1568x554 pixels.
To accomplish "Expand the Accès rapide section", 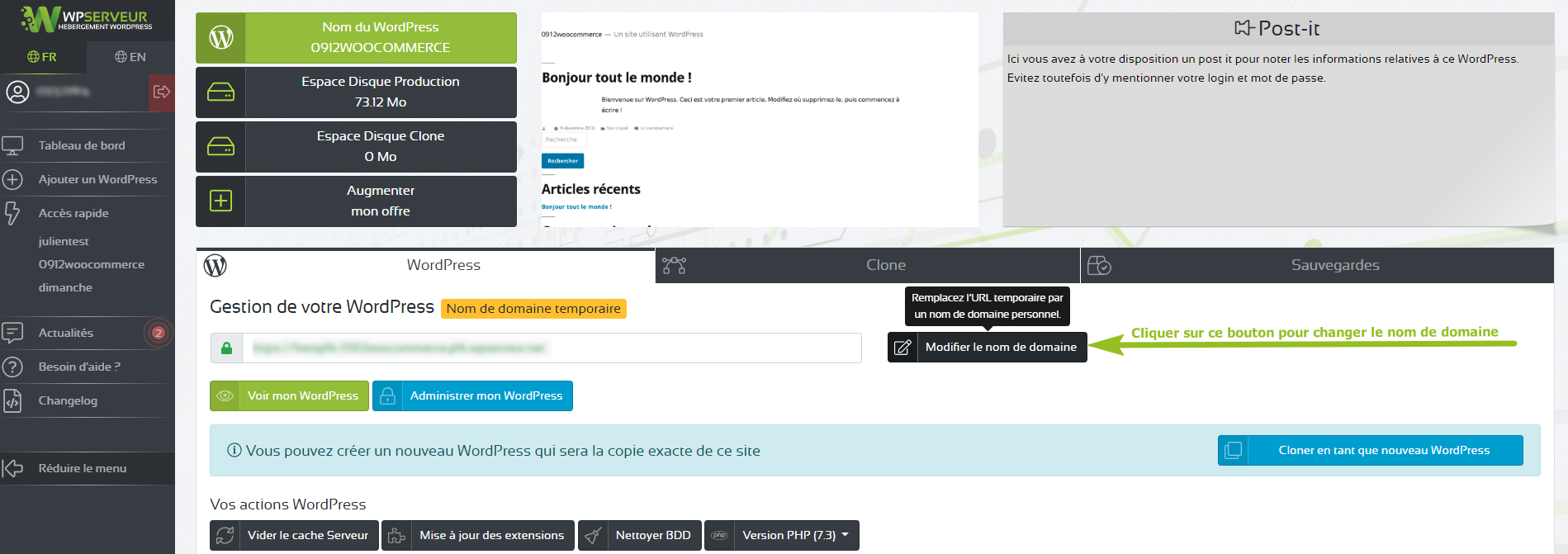I will [x=73, y=213].
